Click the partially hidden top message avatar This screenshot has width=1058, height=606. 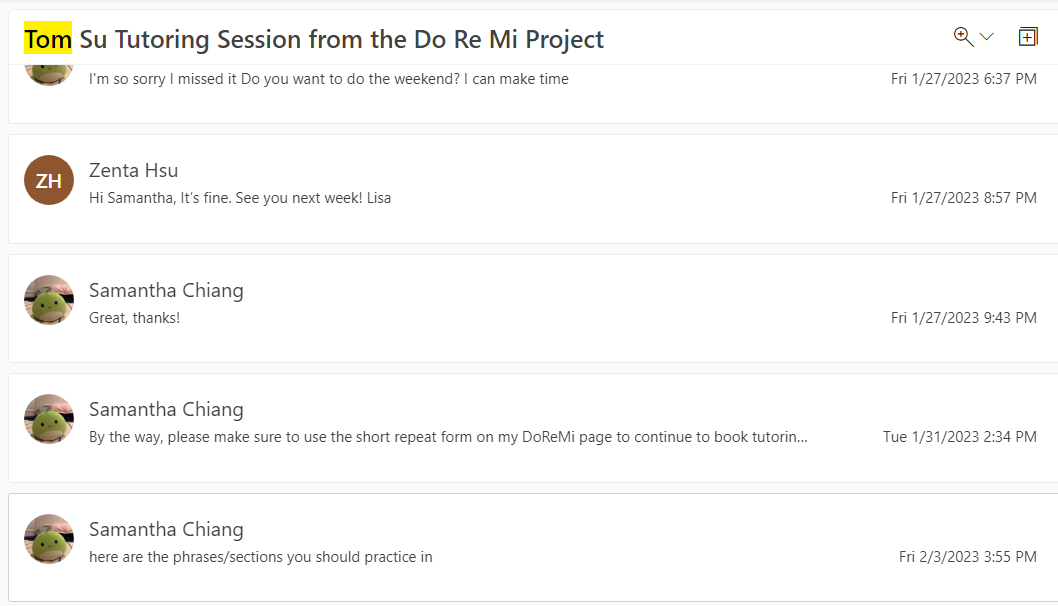click(x=49, y=74)
